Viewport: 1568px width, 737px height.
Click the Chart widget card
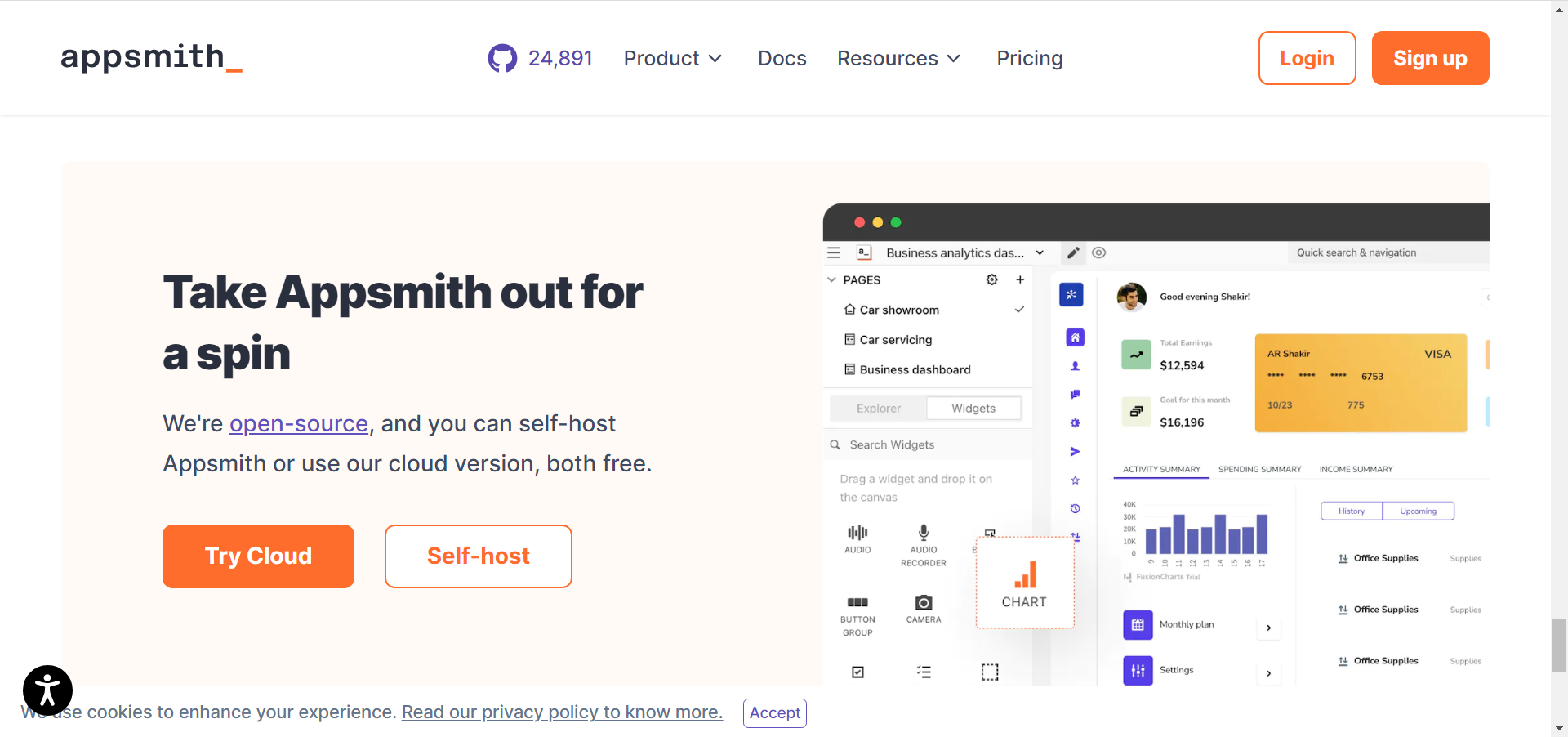point(1024,583)
